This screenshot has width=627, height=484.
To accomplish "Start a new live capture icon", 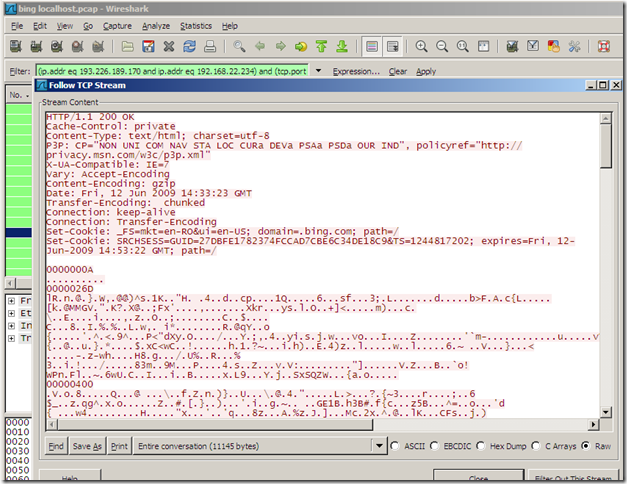I will click(x=57, y=46).
